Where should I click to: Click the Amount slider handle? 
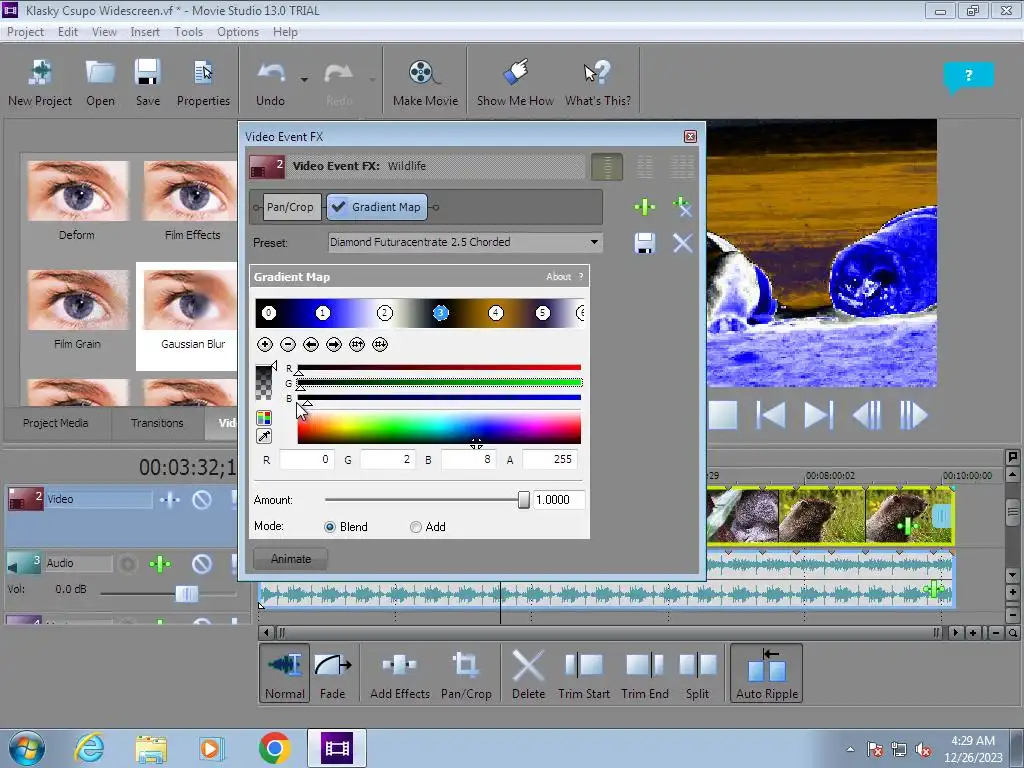tap(524, 500)
